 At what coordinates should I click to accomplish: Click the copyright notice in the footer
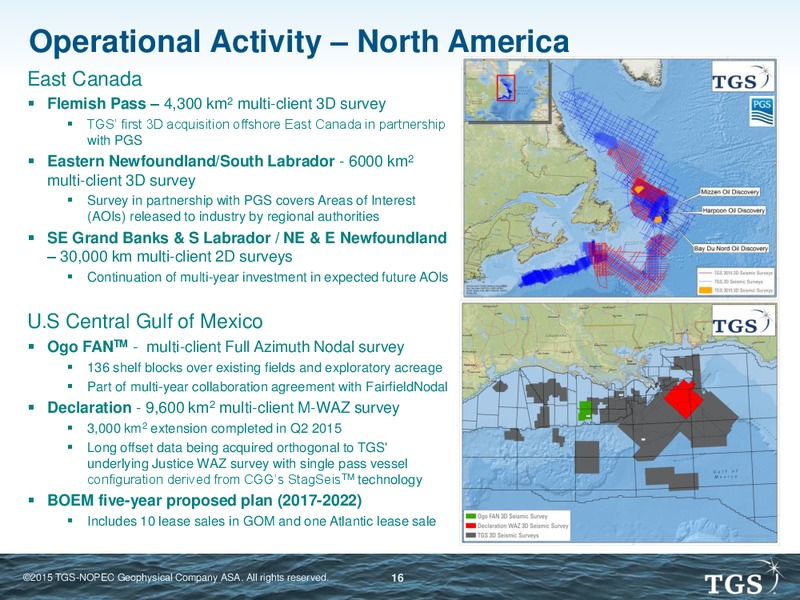pos(176,578)
